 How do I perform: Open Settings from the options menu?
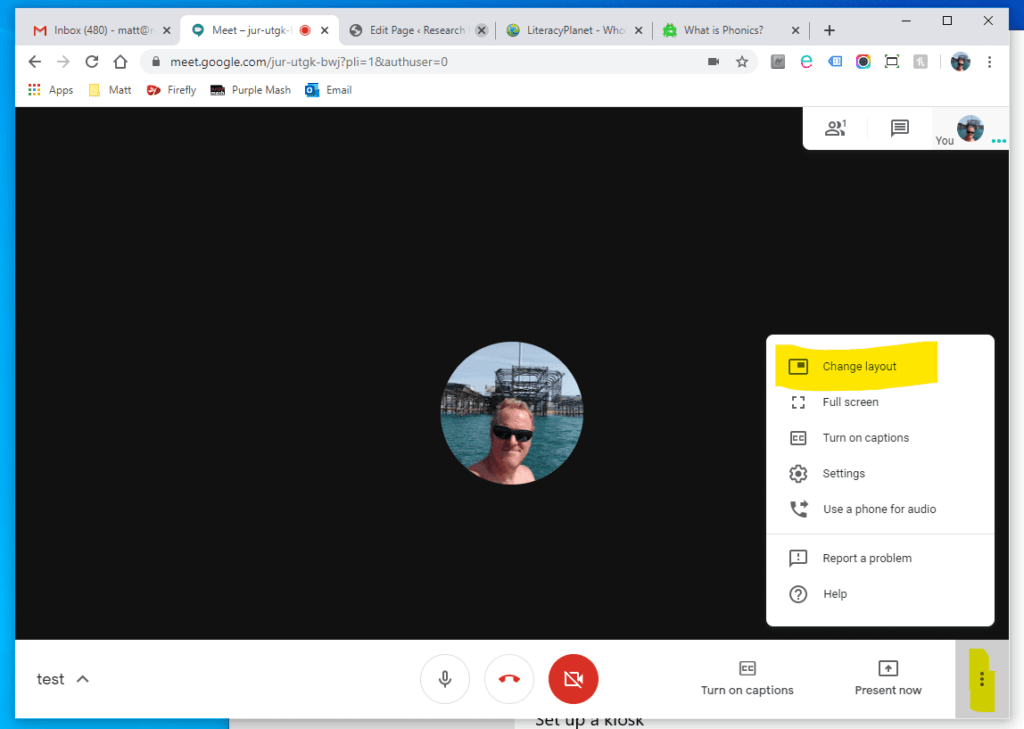coord(880,474)
